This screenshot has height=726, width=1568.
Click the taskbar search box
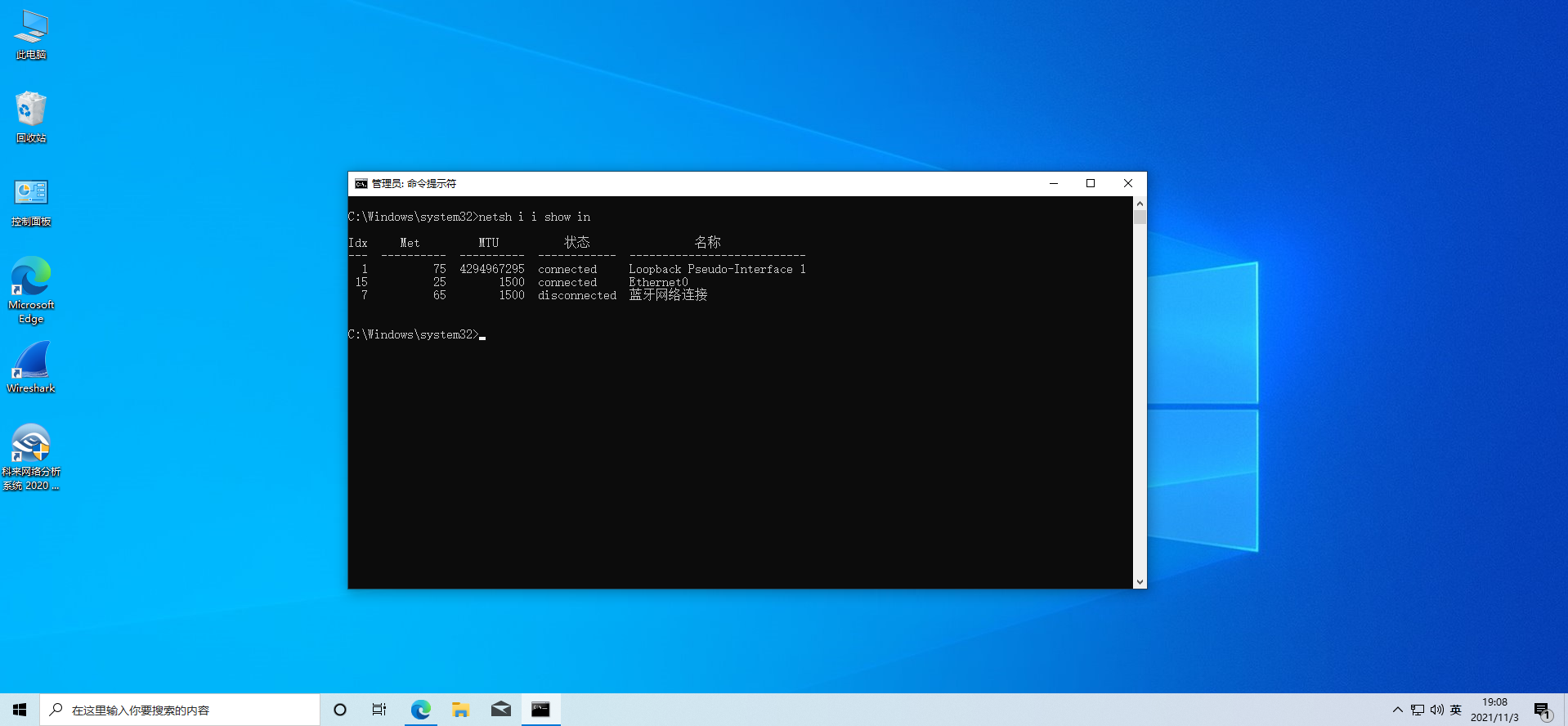tap(180, 710)
